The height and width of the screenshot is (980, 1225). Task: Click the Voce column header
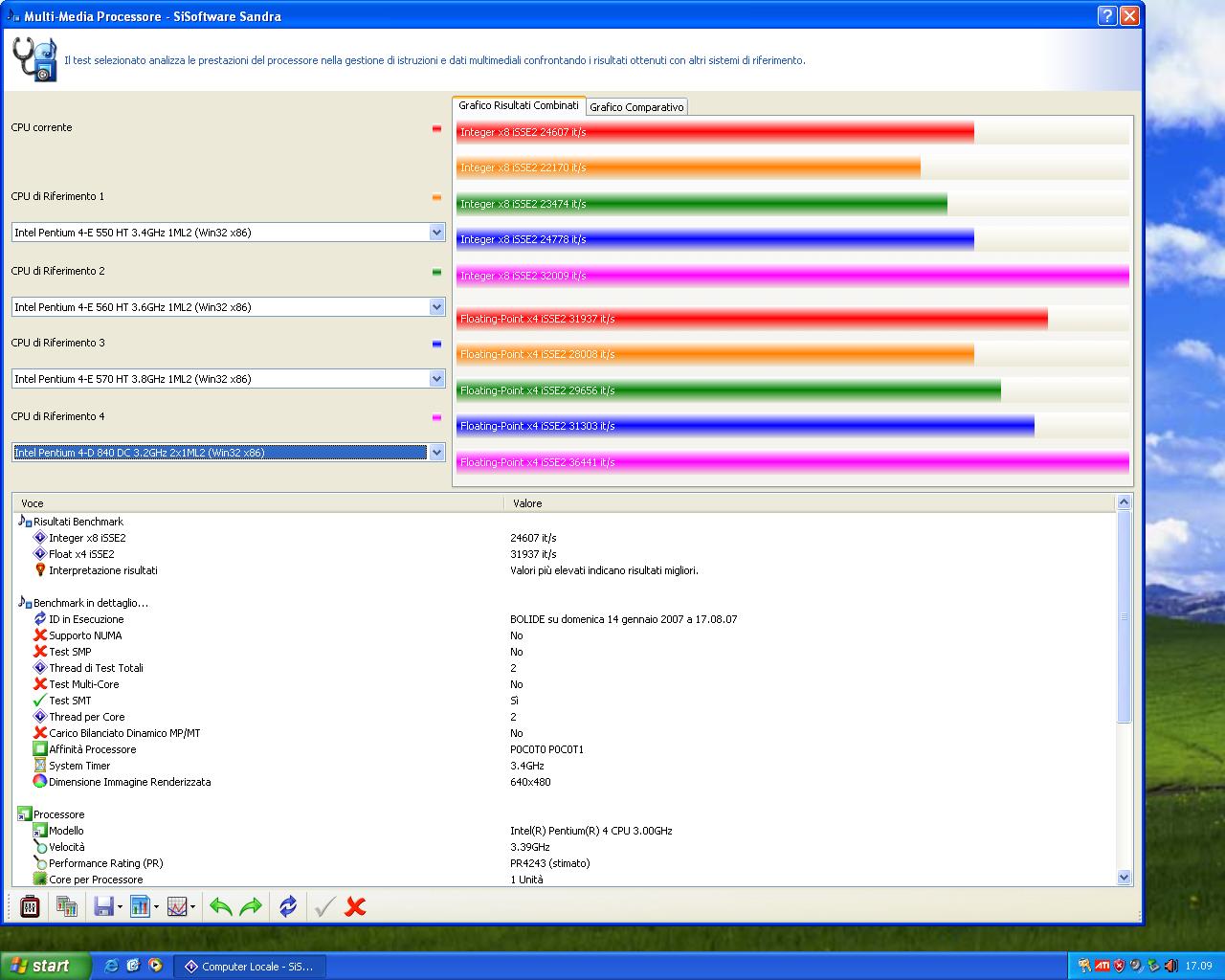coord(258,503)
